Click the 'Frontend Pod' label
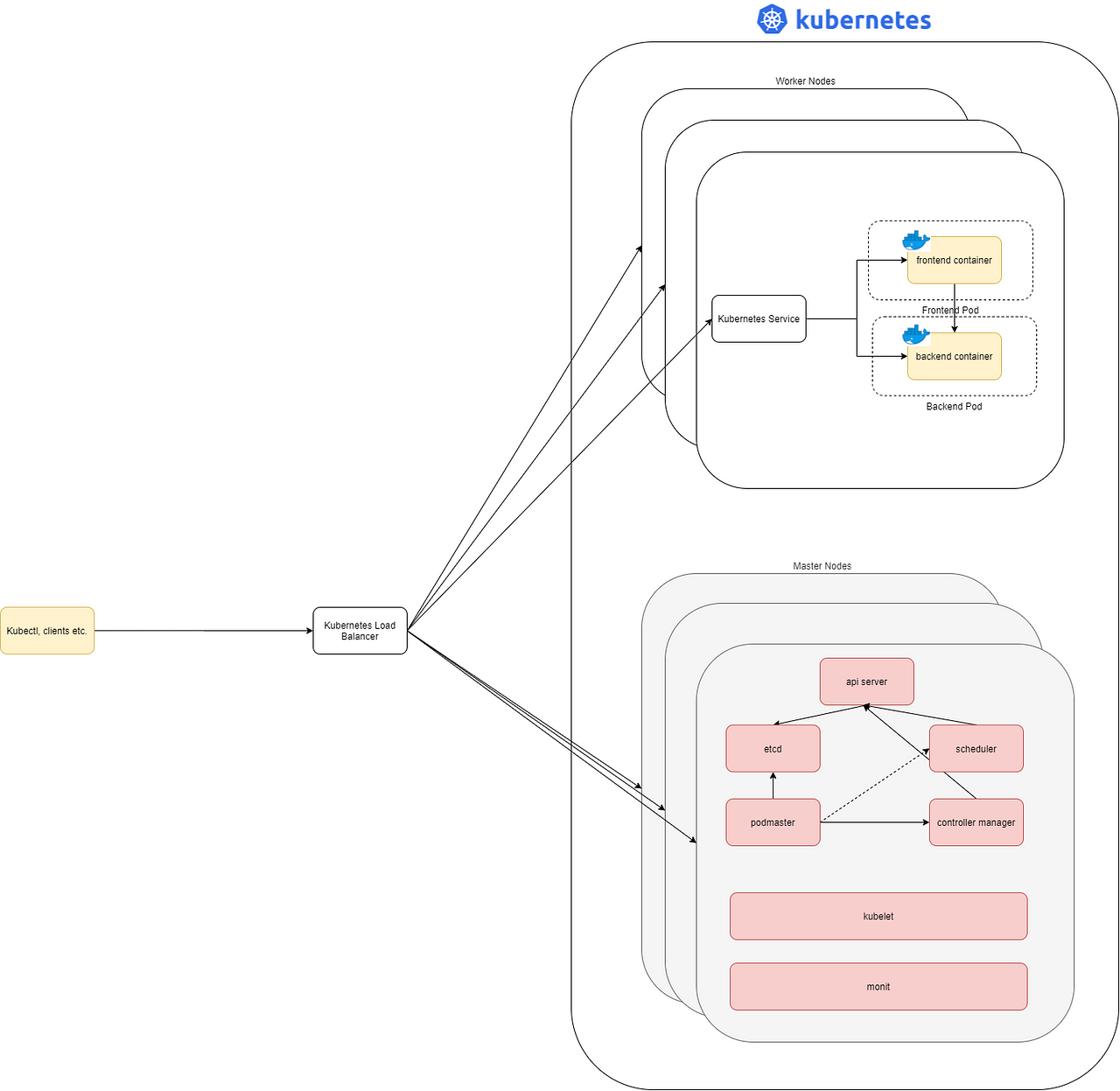 coord(951,311)
